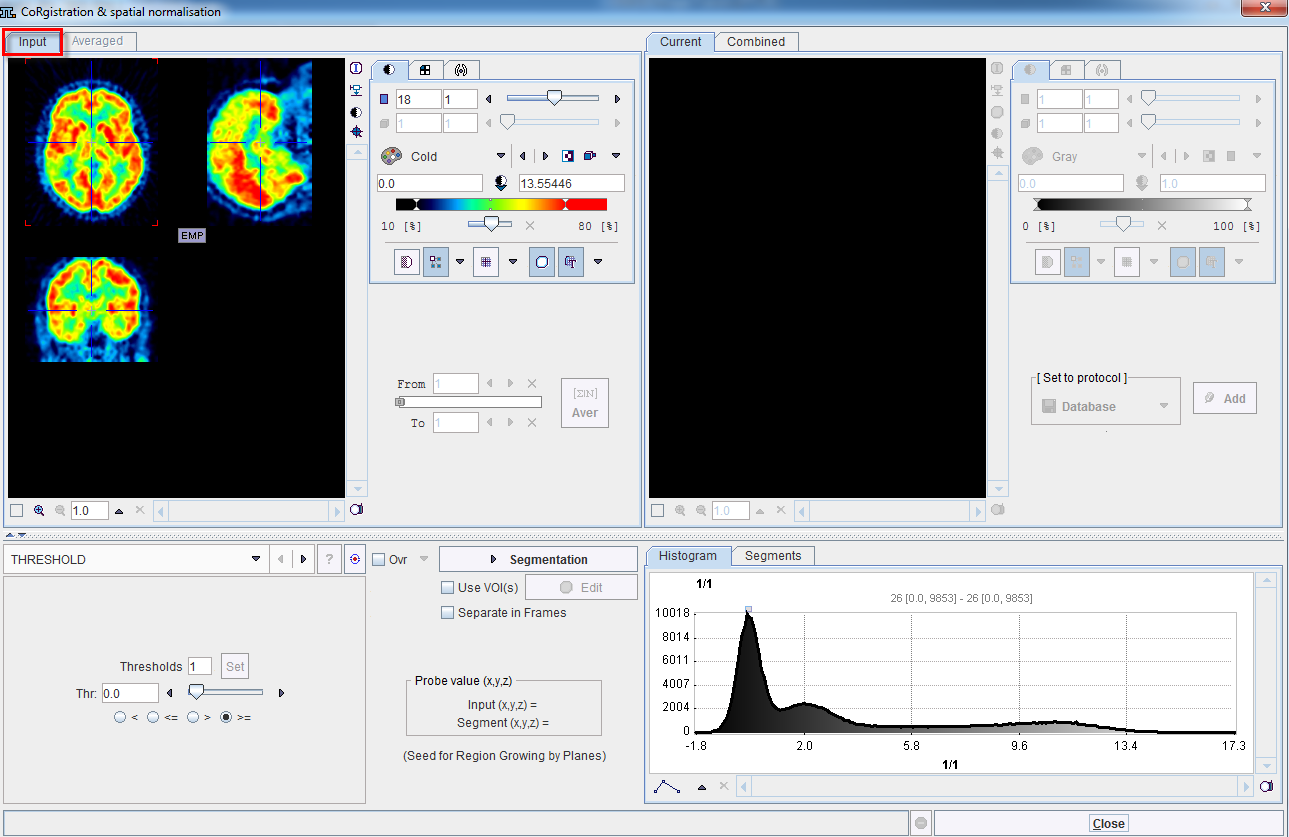Expand dropdown next to grid overlay button
1289x837 pixels.
click(x=513, y=262)
